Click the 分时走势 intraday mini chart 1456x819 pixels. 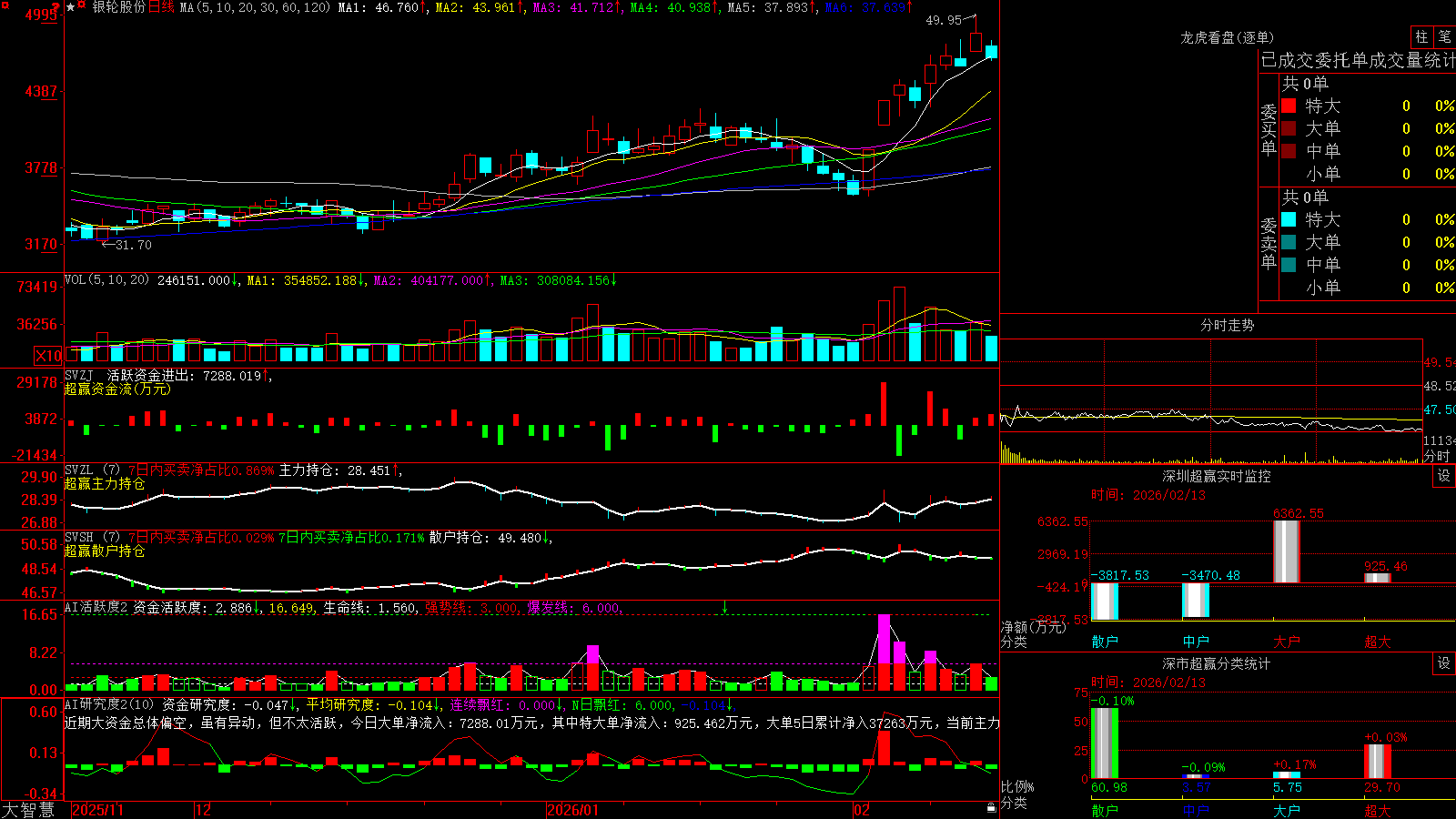click(x=1211, y=400)
